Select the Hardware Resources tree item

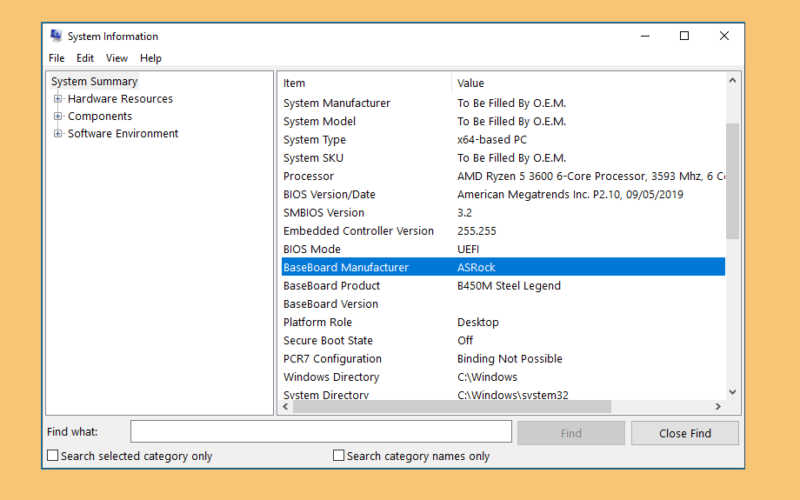point(120,98)
